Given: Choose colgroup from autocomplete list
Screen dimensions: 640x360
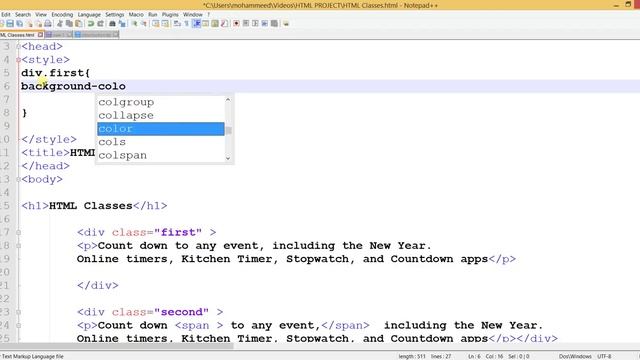Looking at the screenshot, I should pyautogui.click(x=161, y=102).
